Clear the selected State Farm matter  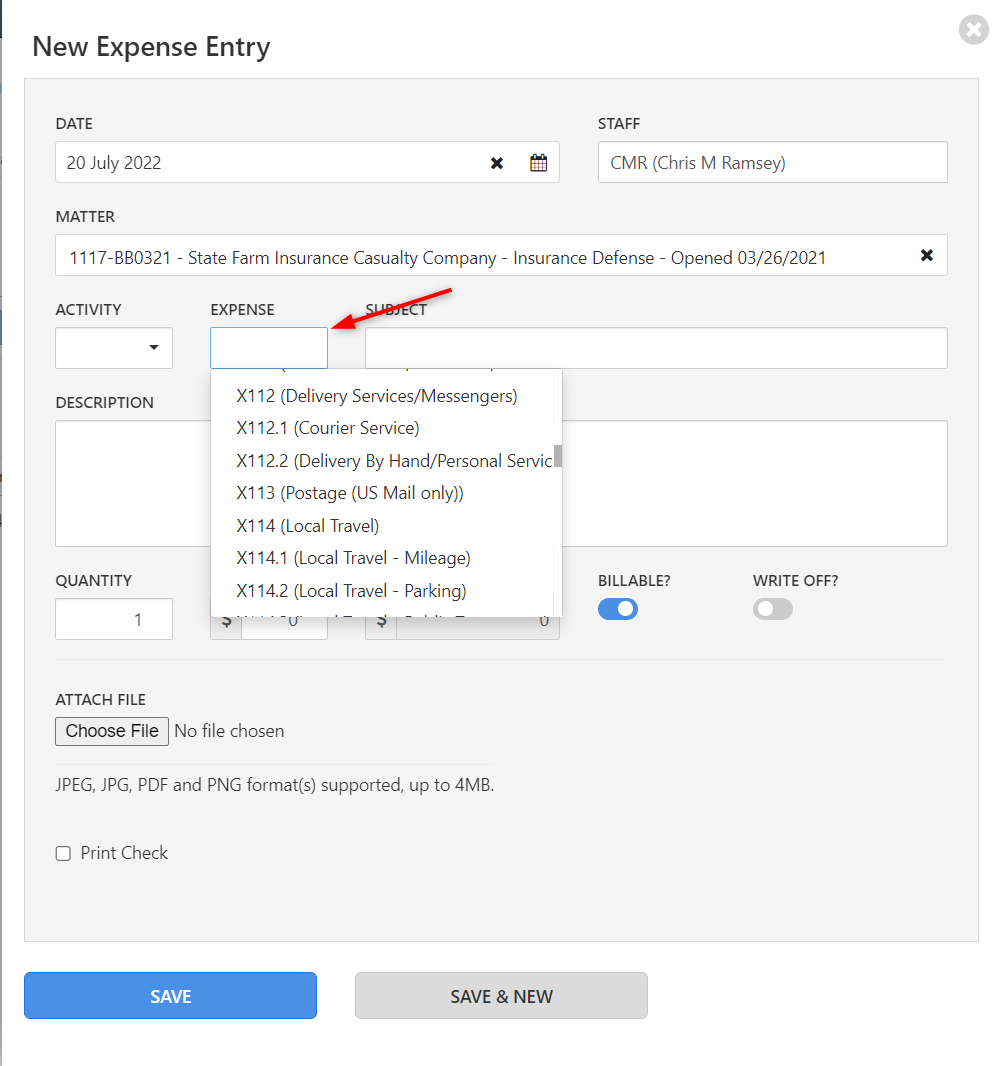928,255
